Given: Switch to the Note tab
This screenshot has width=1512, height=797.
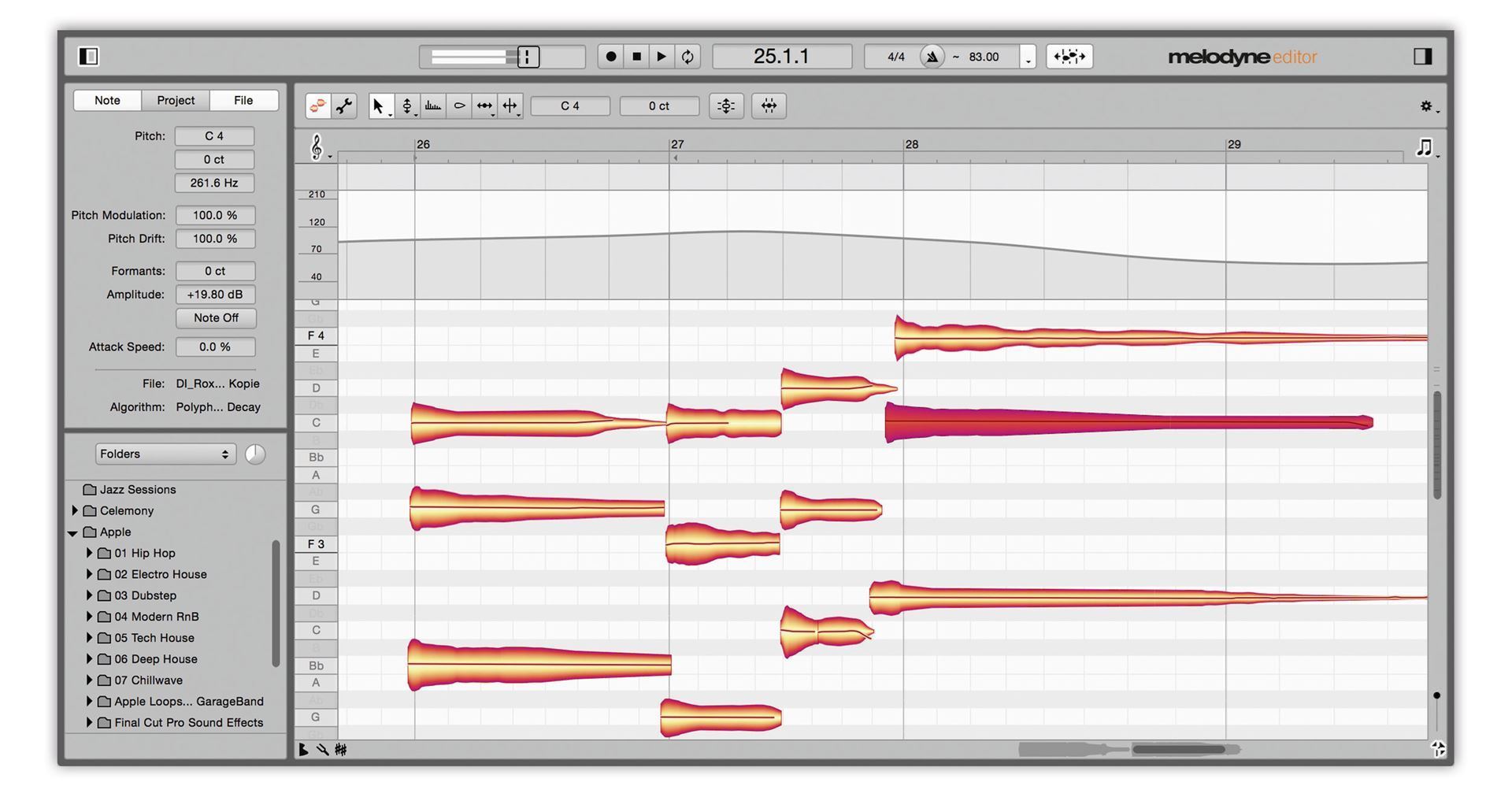Looking at the screenshot, I should click(x=107, y=100).
